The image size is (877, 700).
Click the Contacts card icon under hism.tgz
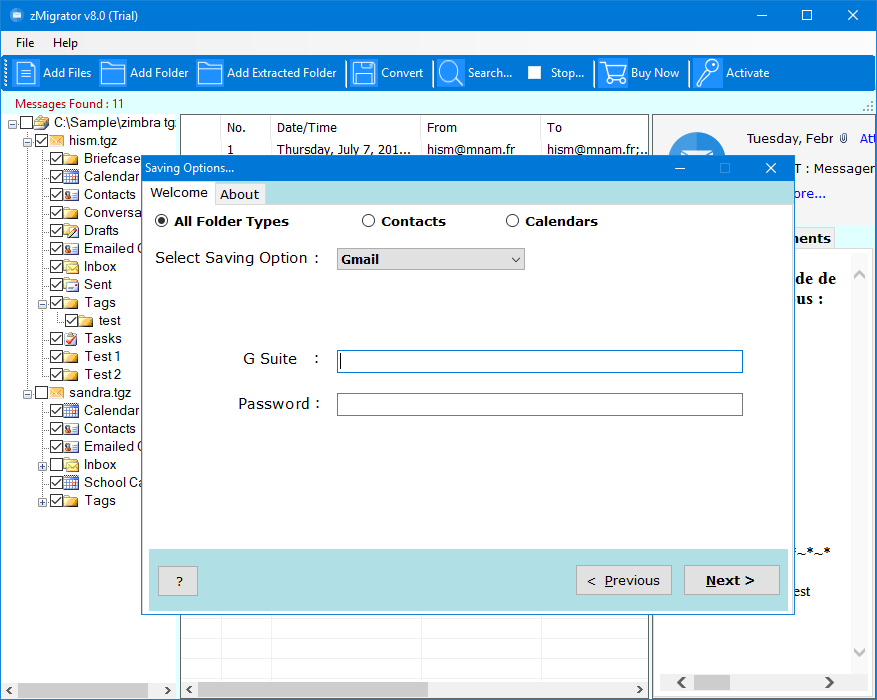pos(71,195)
